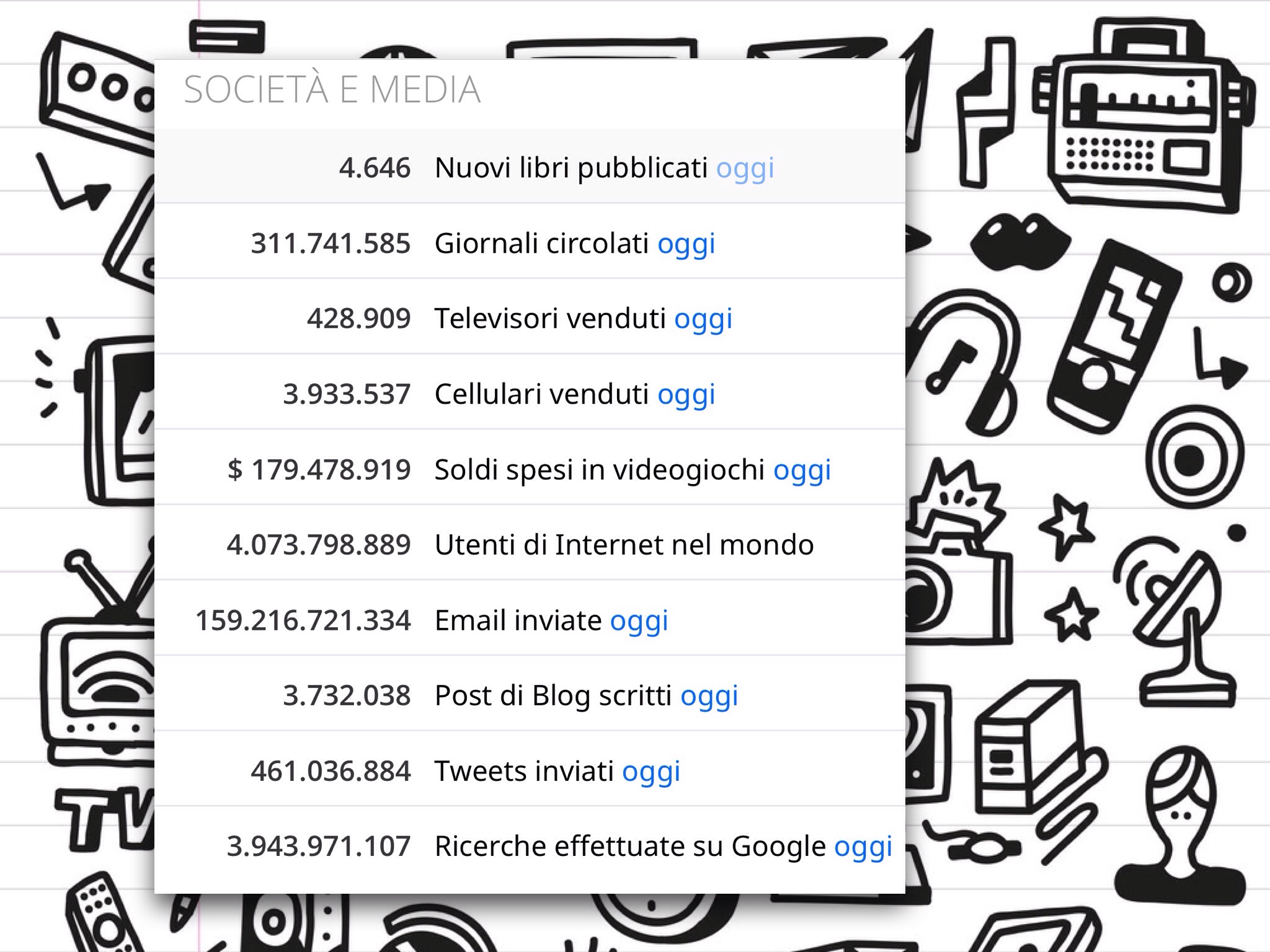Select the Utenti di Internet nel mondo row
Screen dimensions: 1270x952
530,545
